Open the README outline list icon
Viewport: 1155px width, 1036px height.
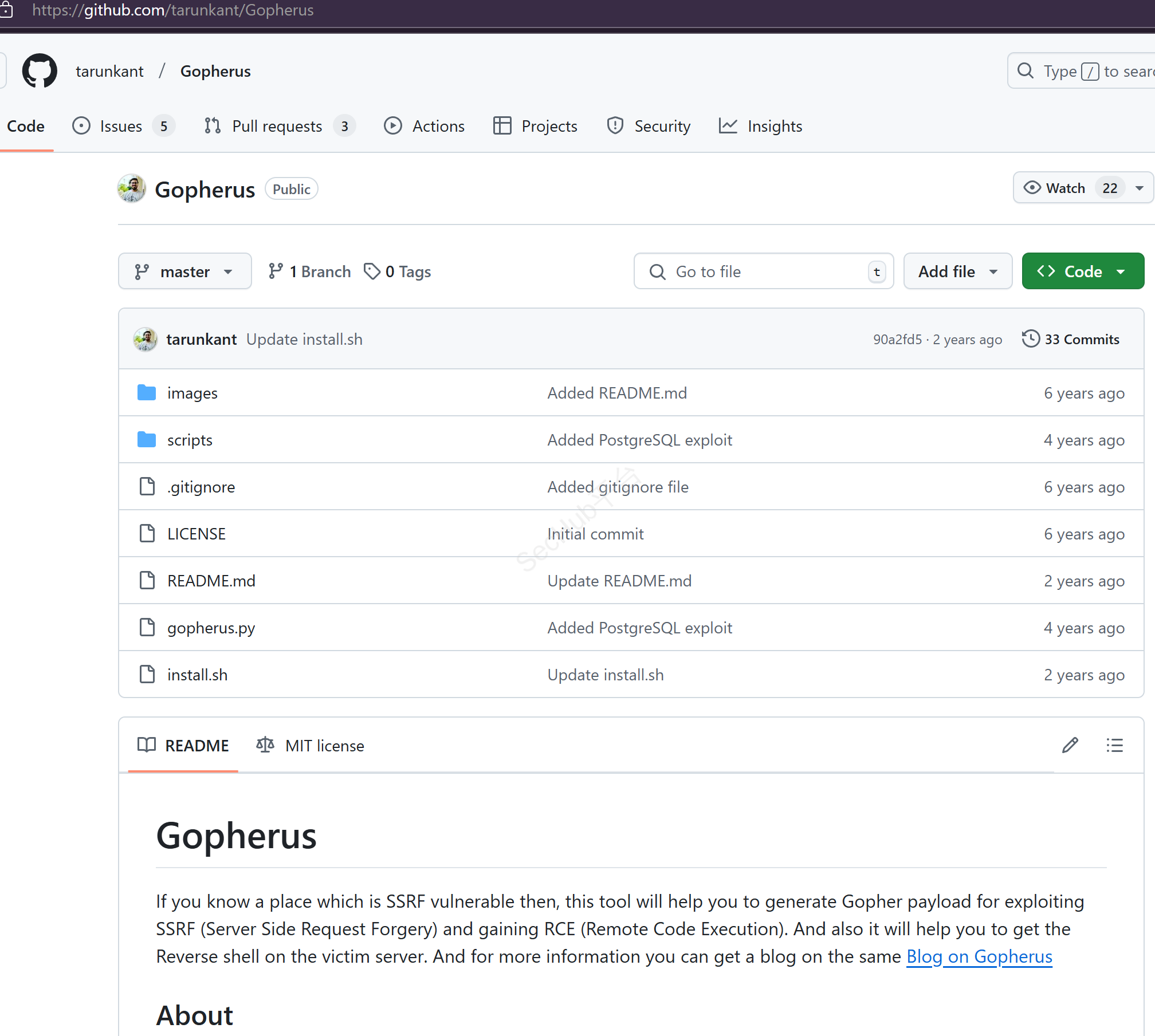point(1114,745)
